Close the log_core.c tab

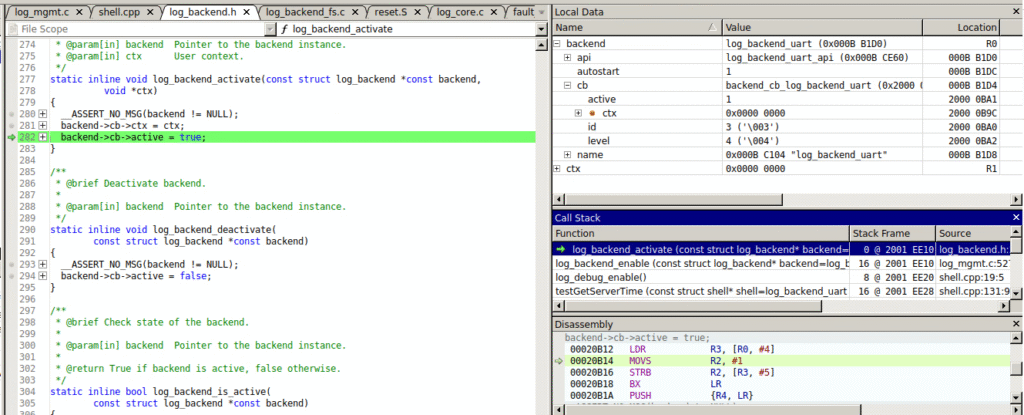click(x=496, y=12)
